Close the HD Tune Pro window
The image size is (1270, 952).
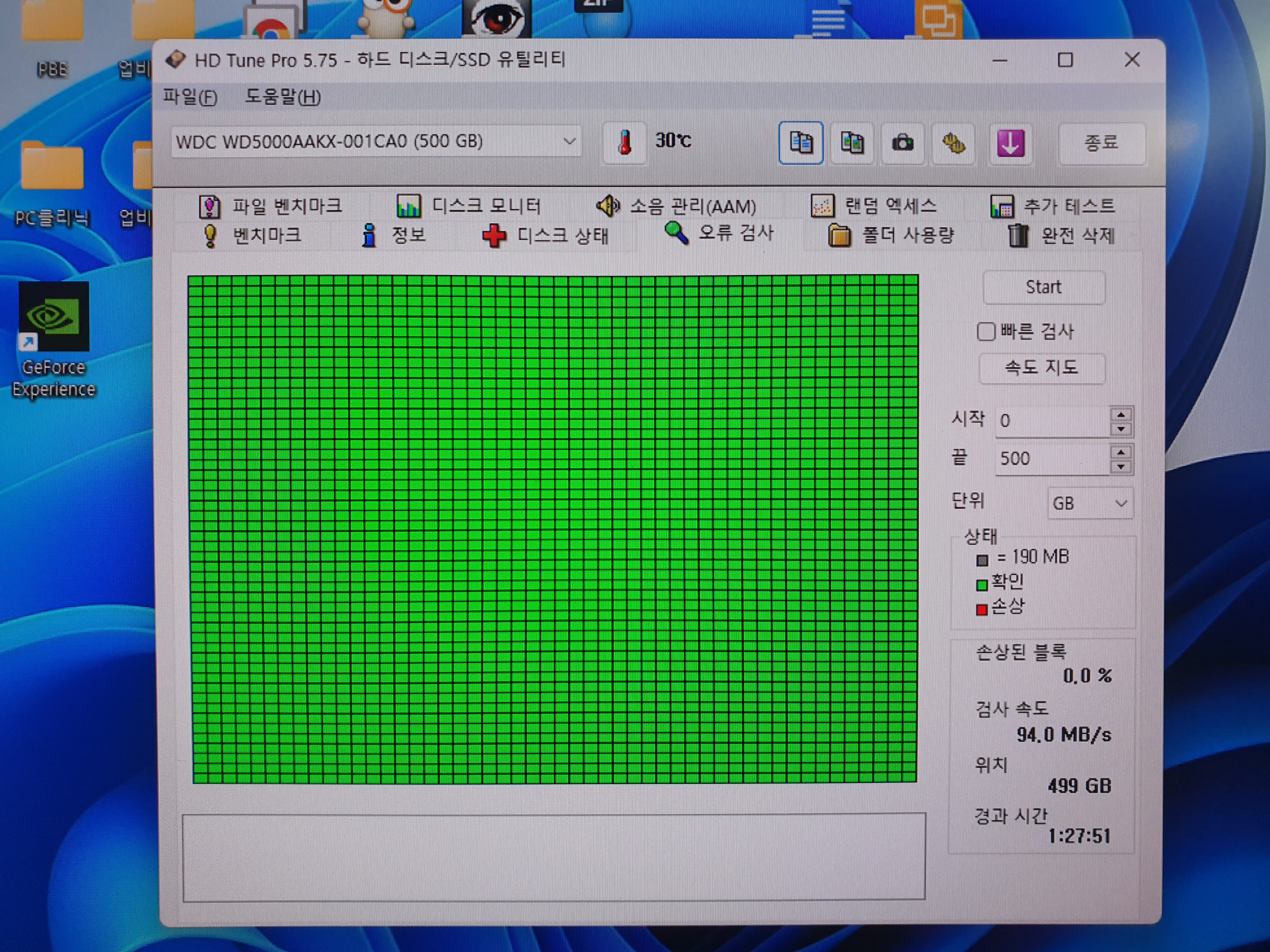1132,60
